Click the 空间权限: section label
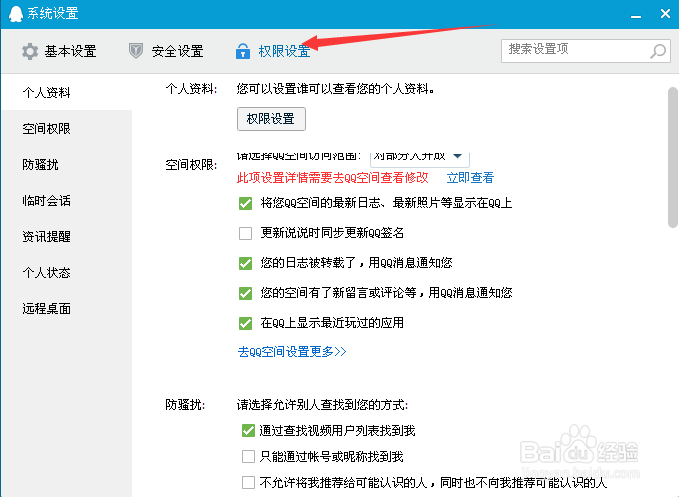The width and height of the screenshot is (679, 497). click(191, 165)
